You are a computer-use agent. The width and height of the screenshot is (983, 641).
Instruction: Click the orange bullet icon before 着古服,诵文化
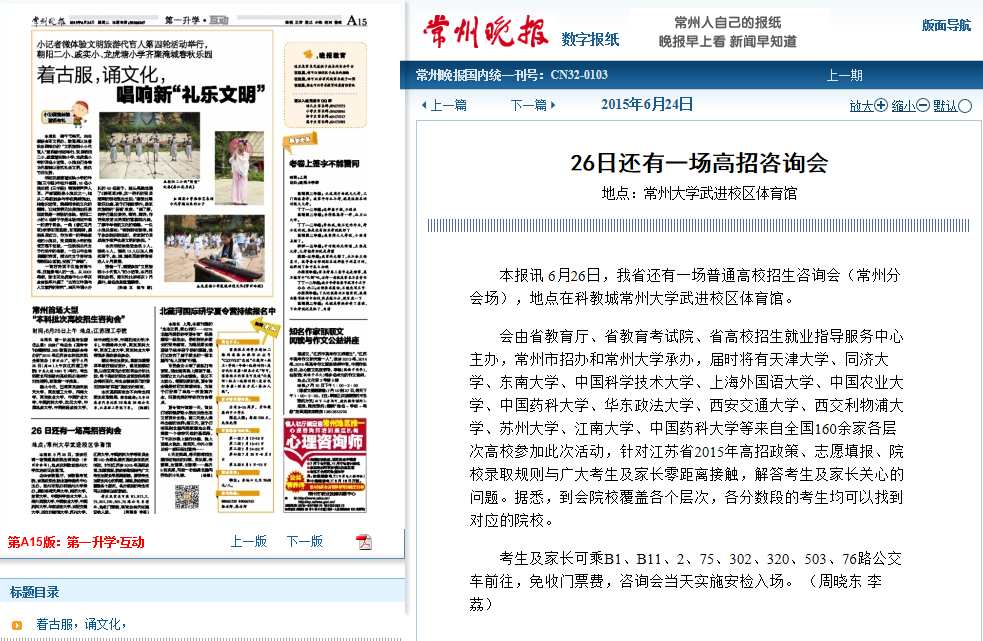(x=17, y=625)
